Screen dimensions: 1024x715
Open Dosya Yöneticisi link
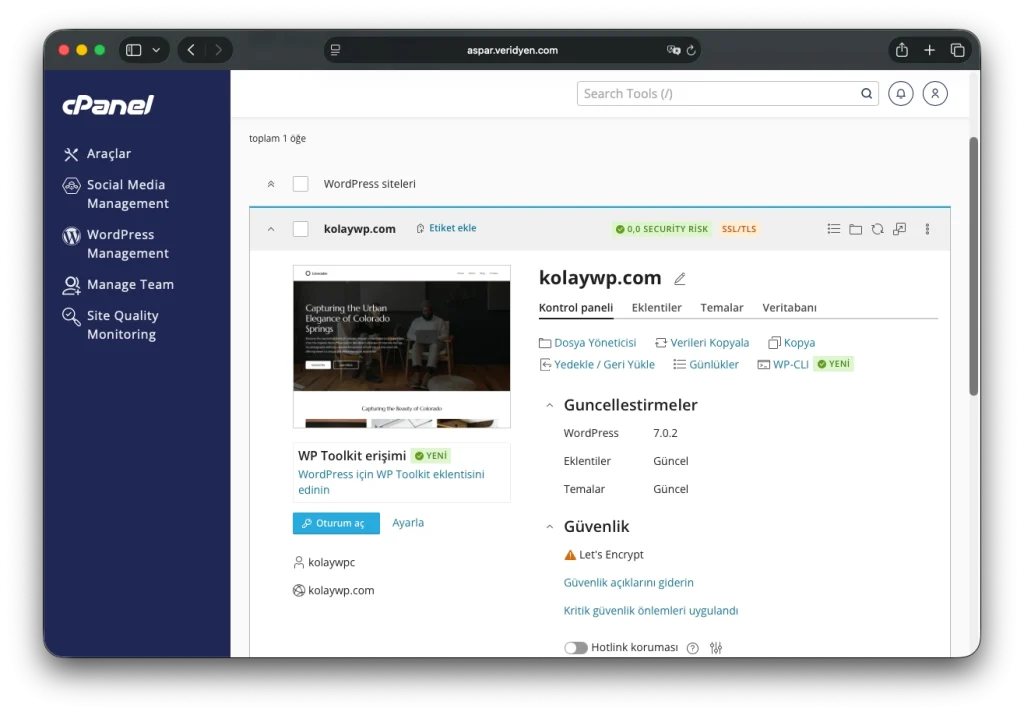[588, 343]
